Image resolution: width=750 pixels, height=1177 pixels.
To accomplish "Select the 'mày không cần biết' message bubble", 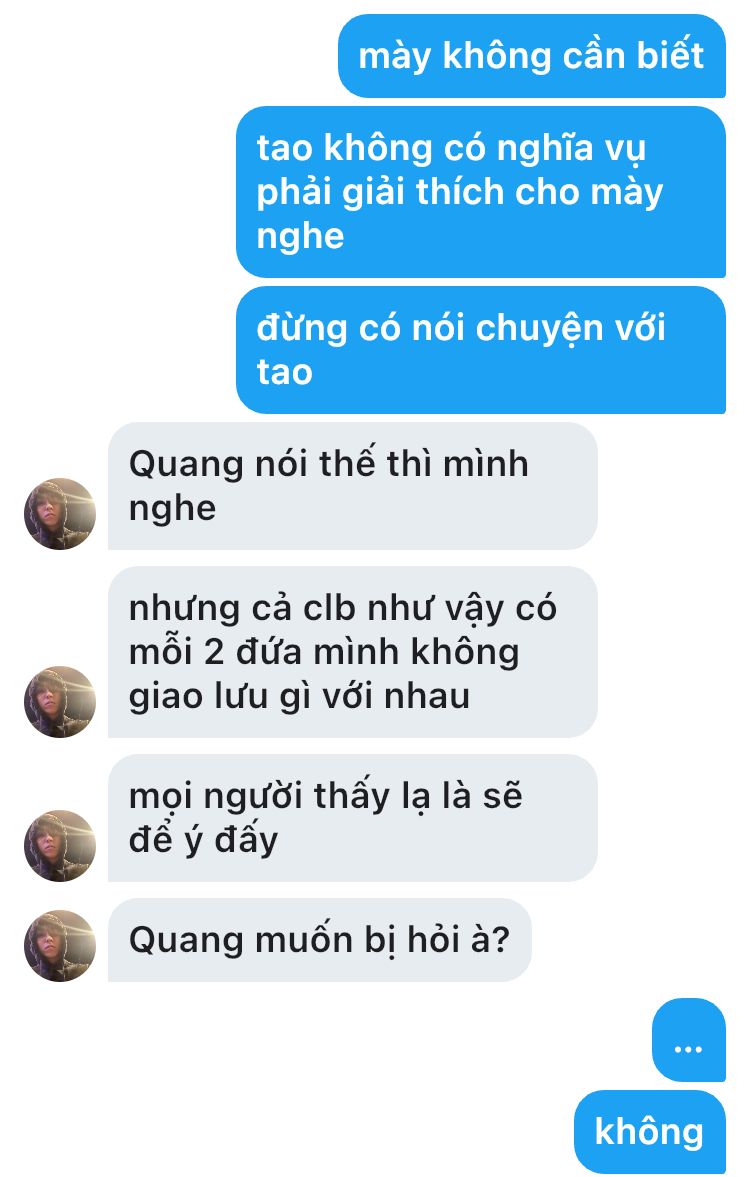I will (532, 56).
